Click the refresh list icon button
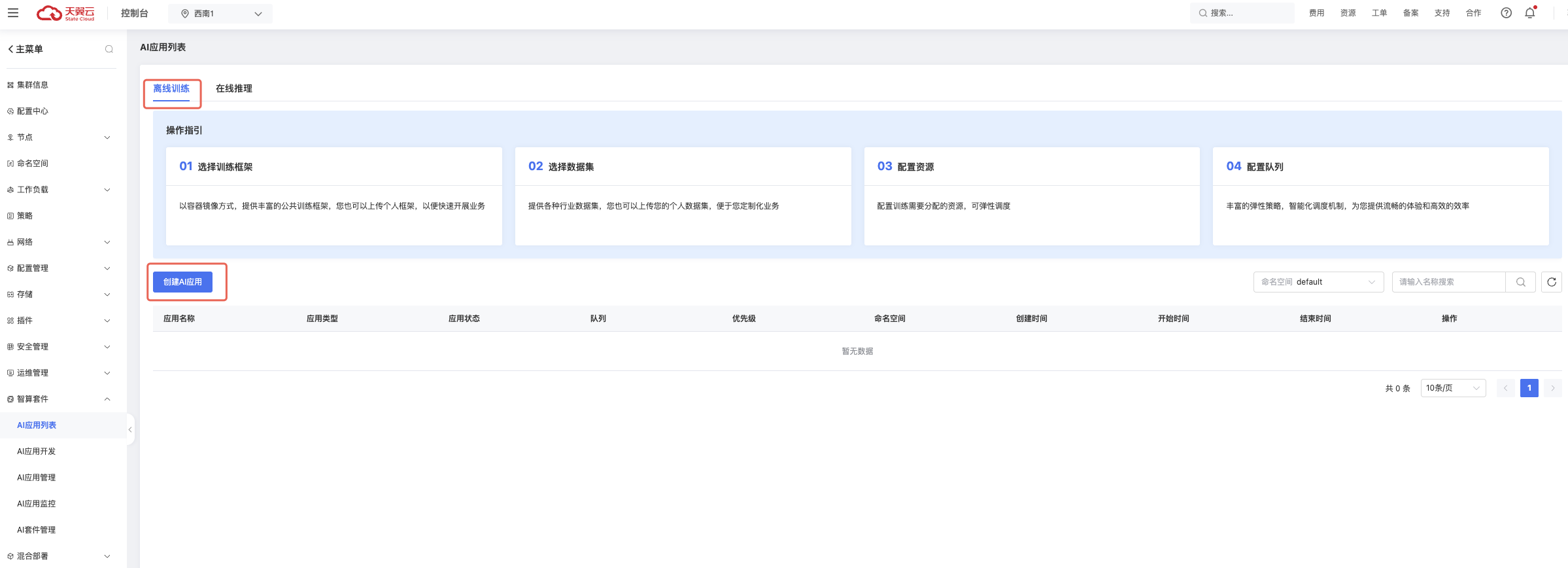 (1551, 282)
